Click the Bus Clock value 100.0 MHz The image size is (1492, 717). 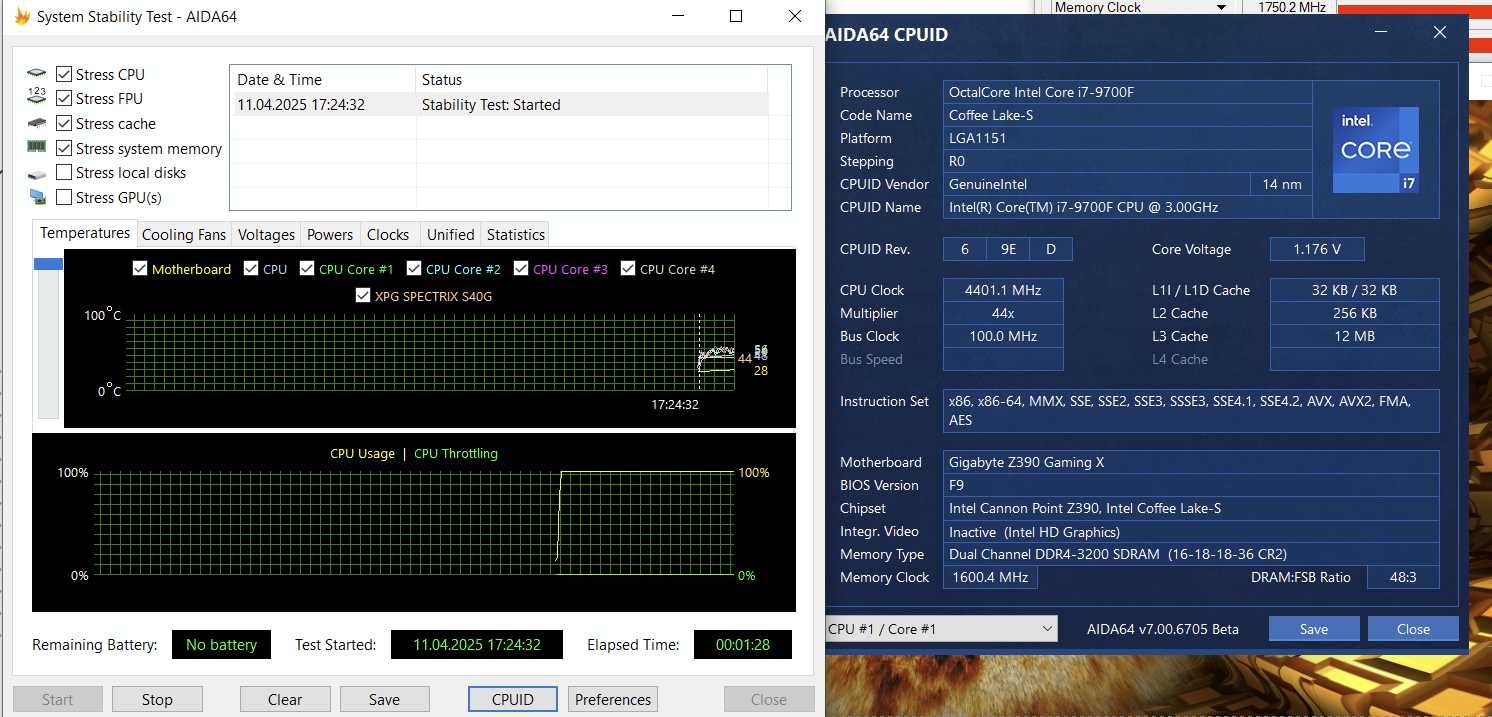pos(1003,336)
